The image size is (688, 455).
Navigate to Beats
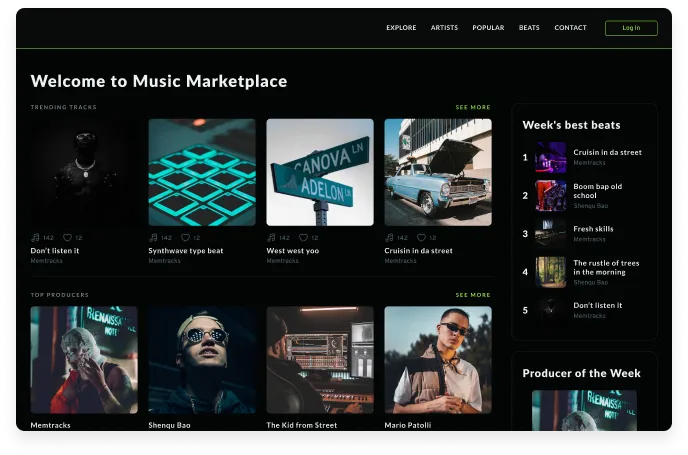[529, 28]
